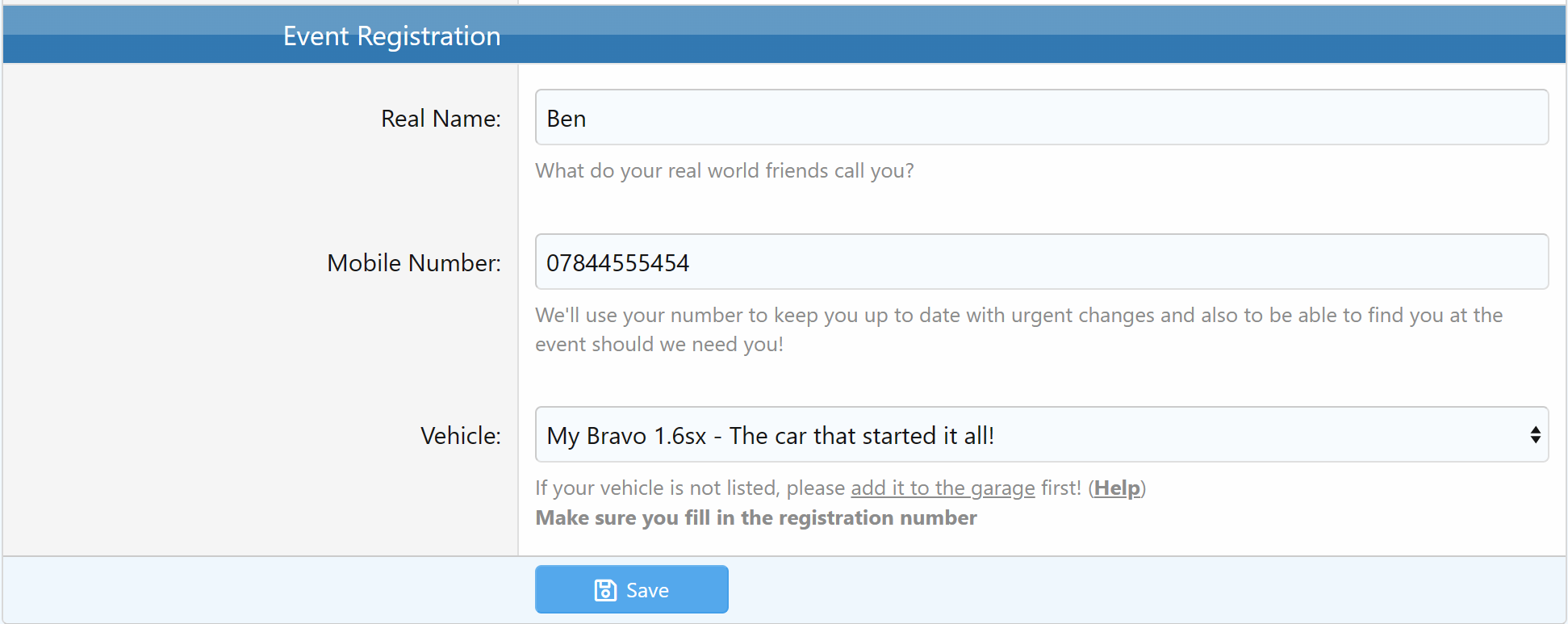Screen dimensions: 1568x624
Task: Click the 'Real Name:' label
Action: 441,119
